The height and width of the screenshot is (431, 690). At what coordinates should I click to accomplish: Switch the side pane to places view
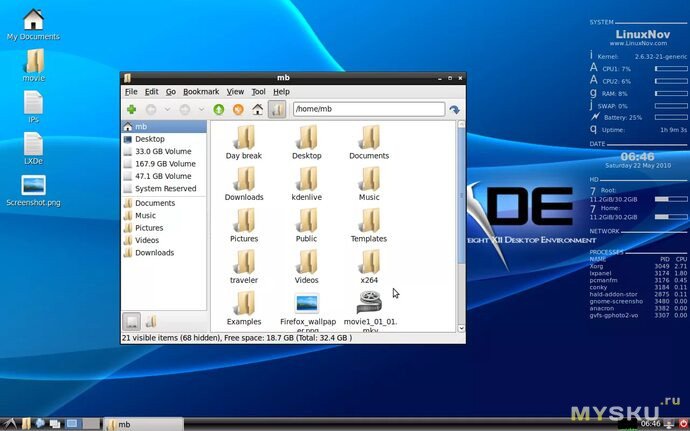pos(132,321)
